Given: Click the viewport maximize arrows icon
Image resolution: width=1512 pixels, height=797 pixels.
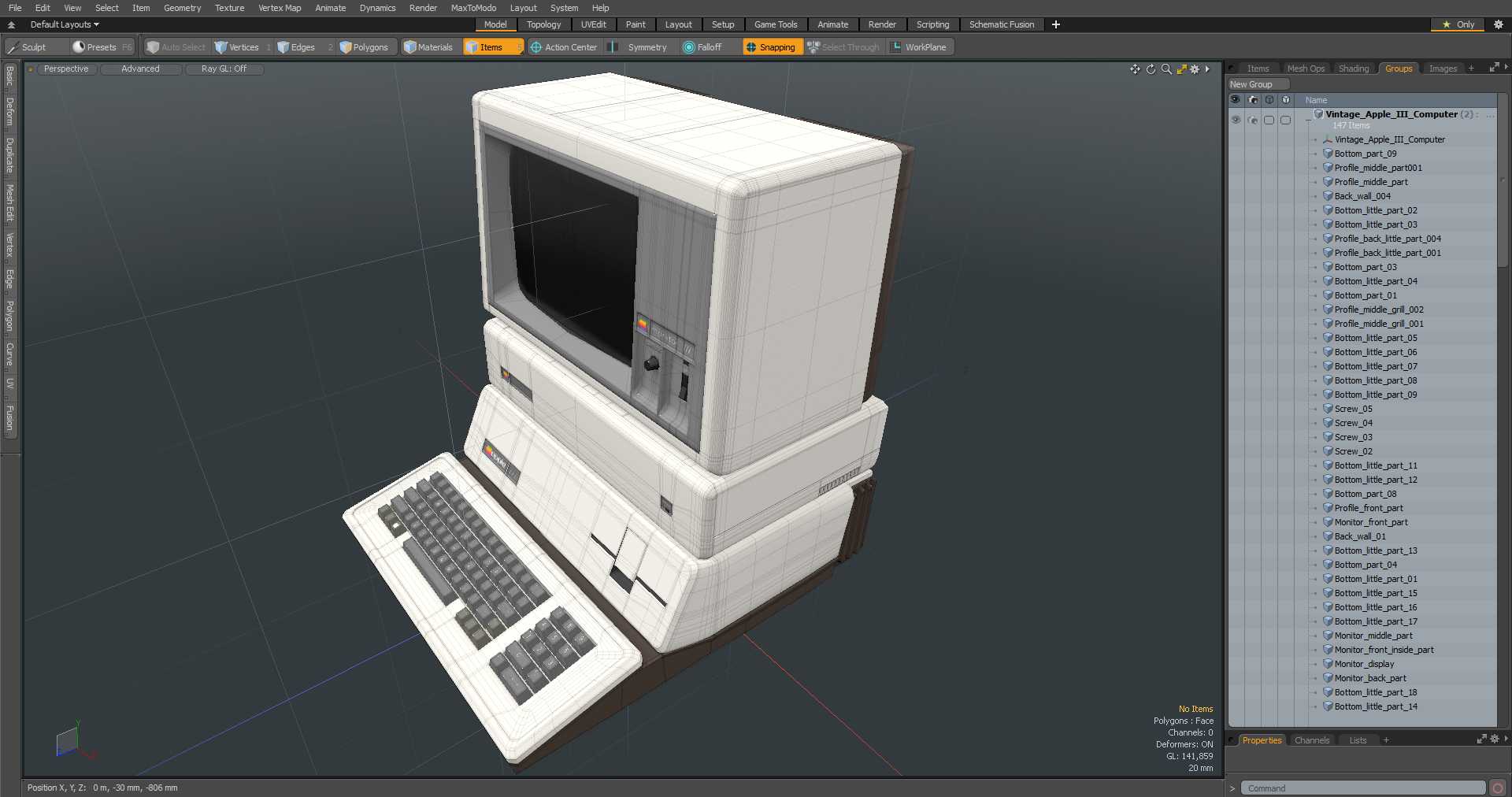Looking at the screenshot, I should (x=1181, y=69).
